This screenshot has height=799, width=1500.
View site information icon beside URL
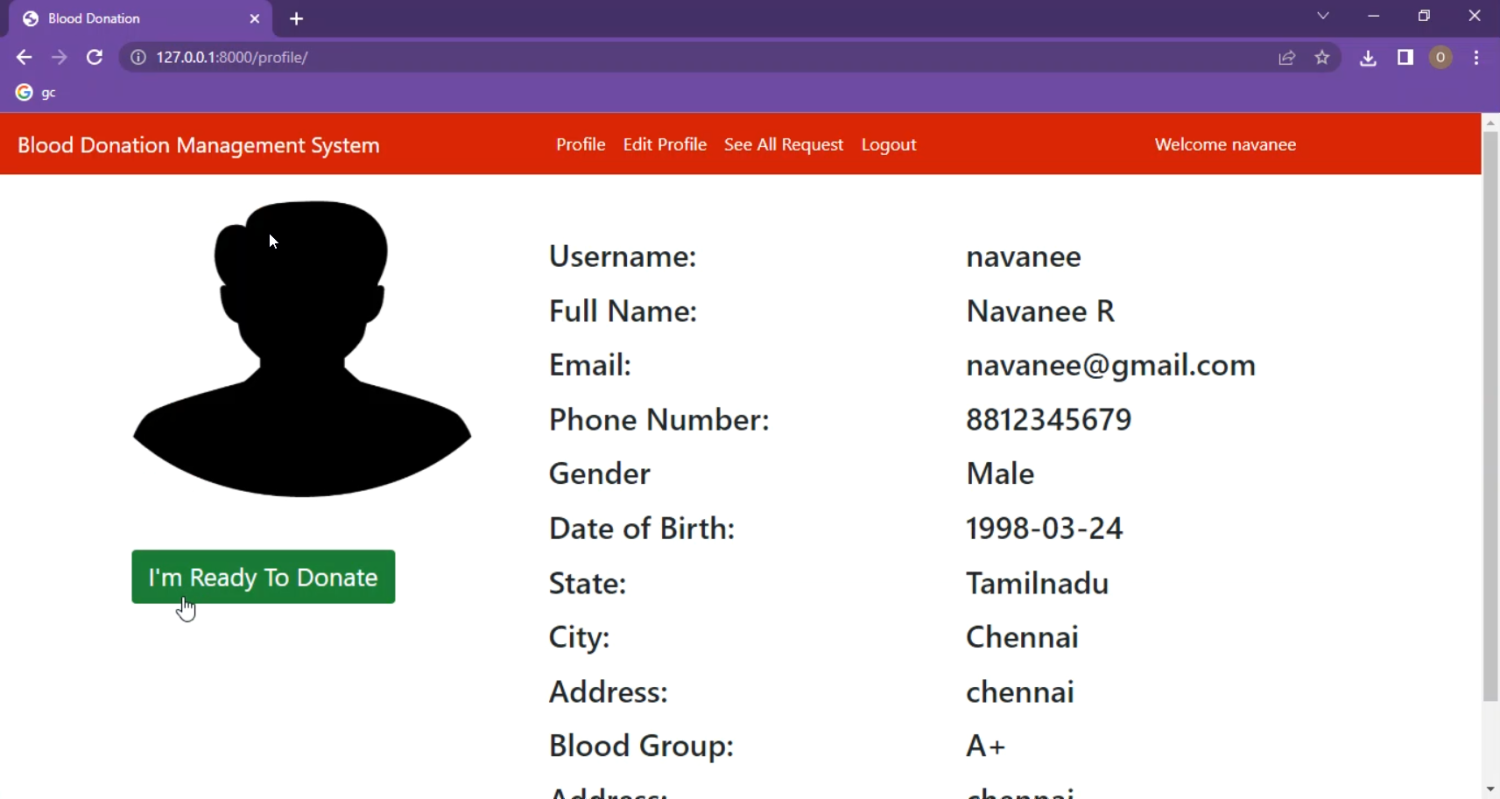pos(139,58)
